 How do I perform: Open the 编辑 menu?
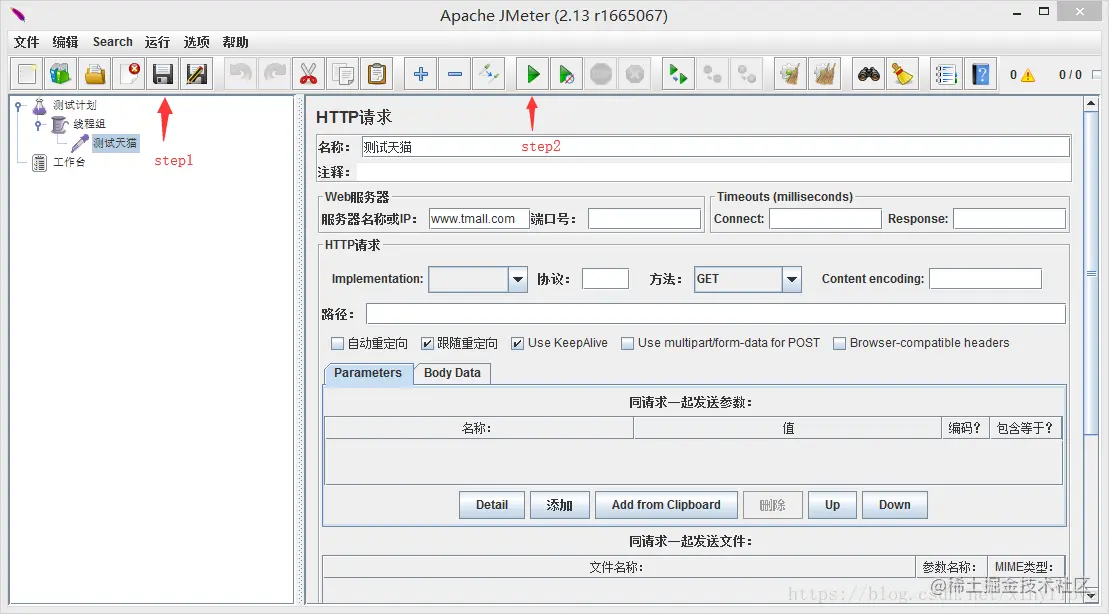point(65,42)
